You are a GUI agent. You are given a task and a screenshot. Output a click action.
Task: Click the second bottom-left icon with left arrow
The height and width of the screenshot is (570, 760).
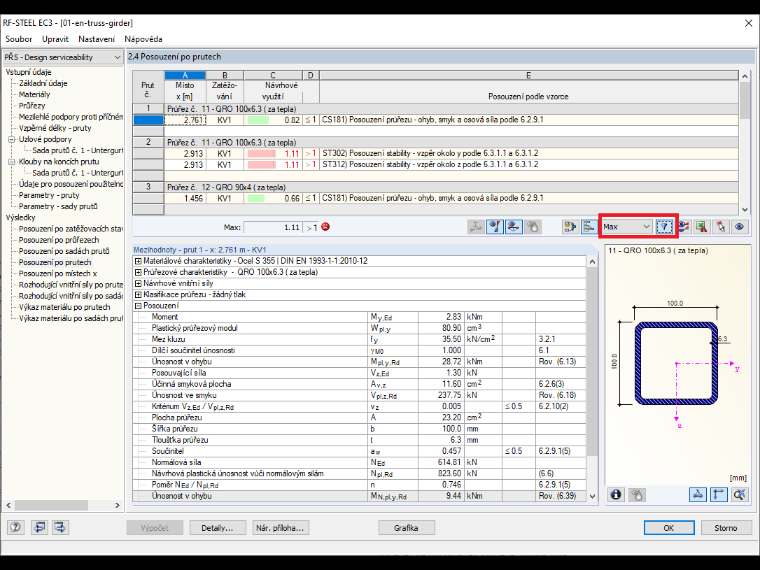pyautogui.click(x=39, y=527)
